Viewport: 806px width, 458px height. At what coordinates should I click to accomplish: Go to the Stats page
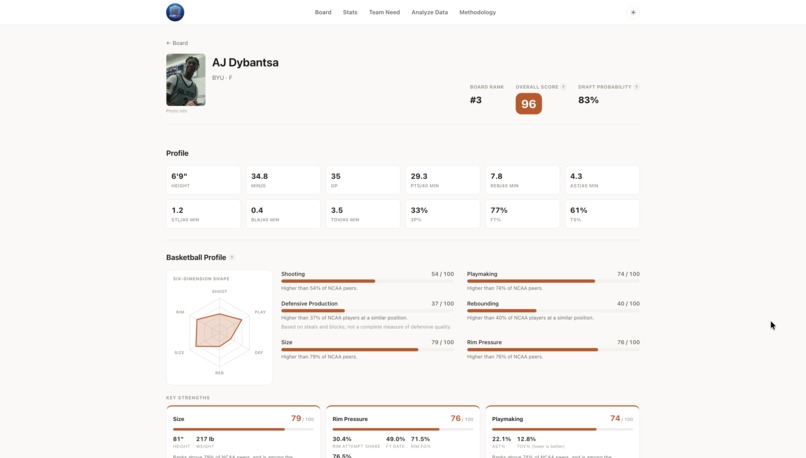[350, 12]
